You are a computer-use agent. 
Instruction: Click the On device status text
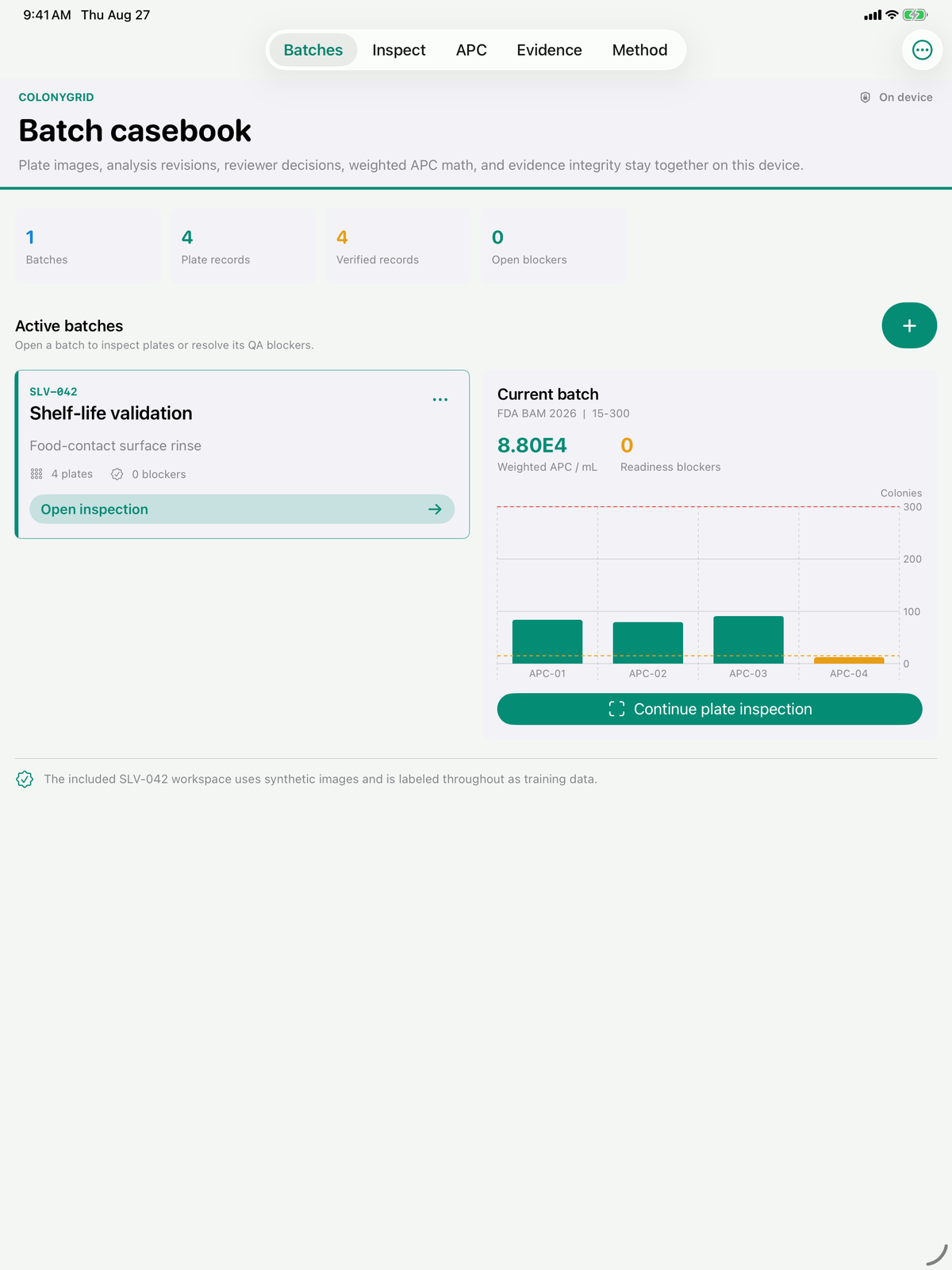[x=906, y=98]
